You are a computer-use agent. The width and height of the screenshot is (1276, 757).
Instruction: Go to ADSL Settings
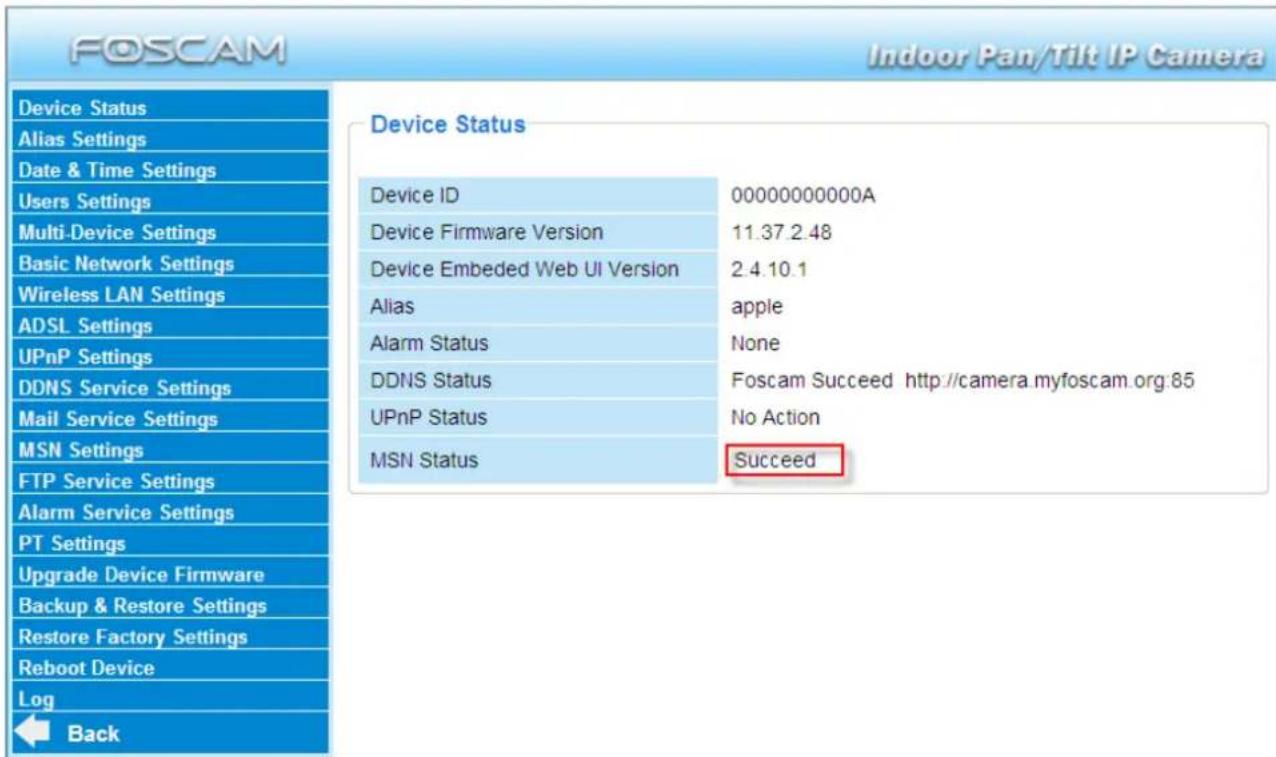[86, 326]
